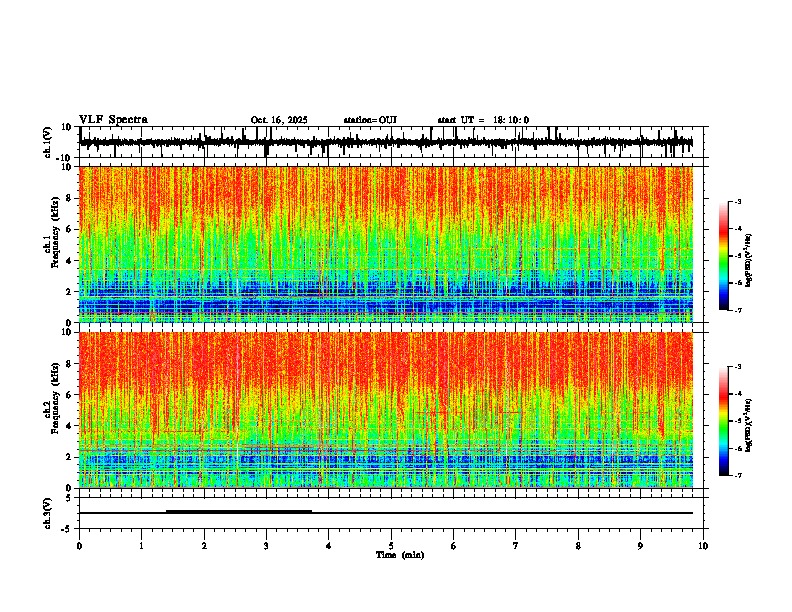Click the ch.1 spectrogram color scale bar
Viewport: 792px width, 612px height.
tap(723, 256)
